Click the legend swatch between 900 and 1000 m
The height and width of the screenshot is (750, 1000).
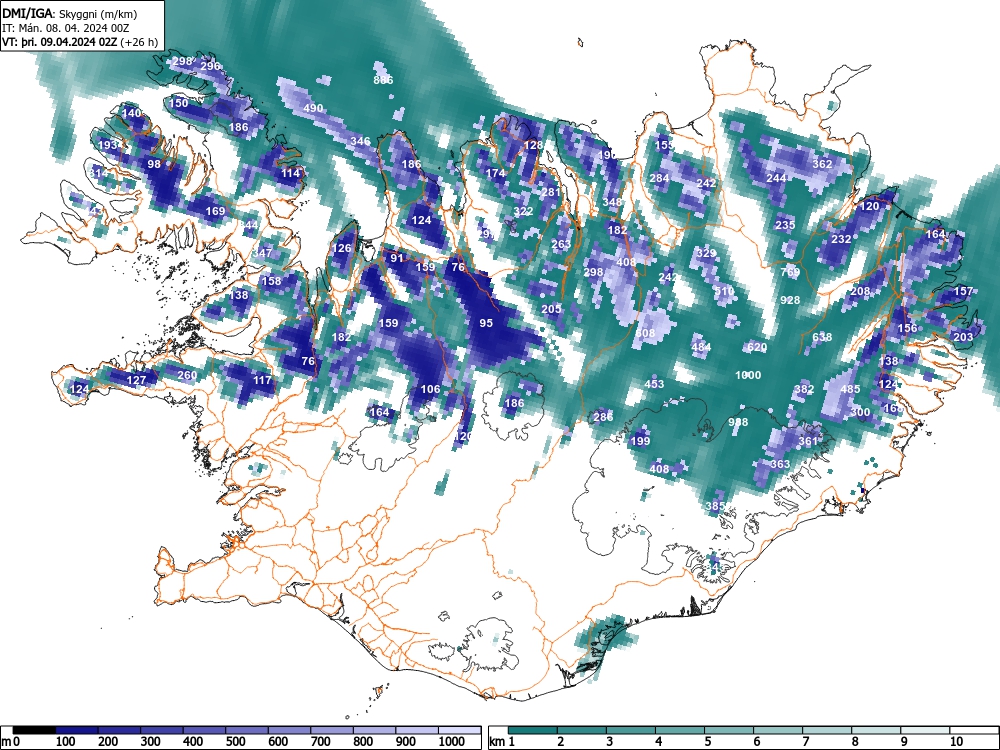[417, 730]
